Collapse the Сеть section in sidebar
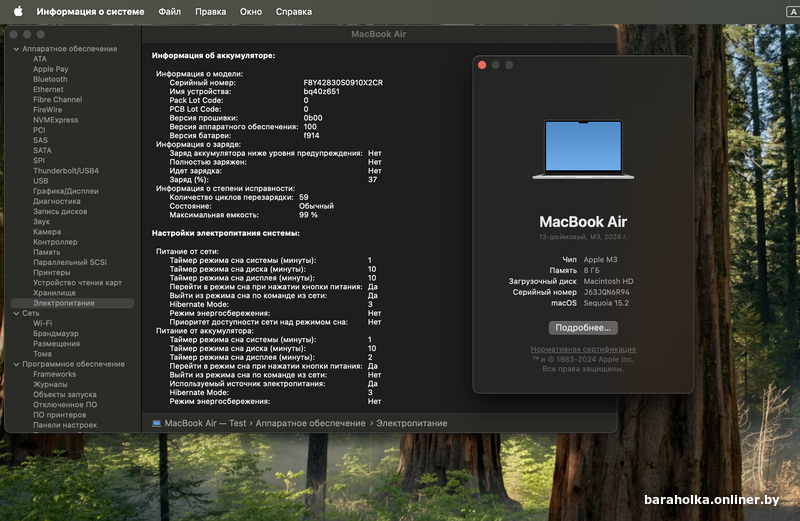This screenshot has width=800, height=521. coord(14,313)
